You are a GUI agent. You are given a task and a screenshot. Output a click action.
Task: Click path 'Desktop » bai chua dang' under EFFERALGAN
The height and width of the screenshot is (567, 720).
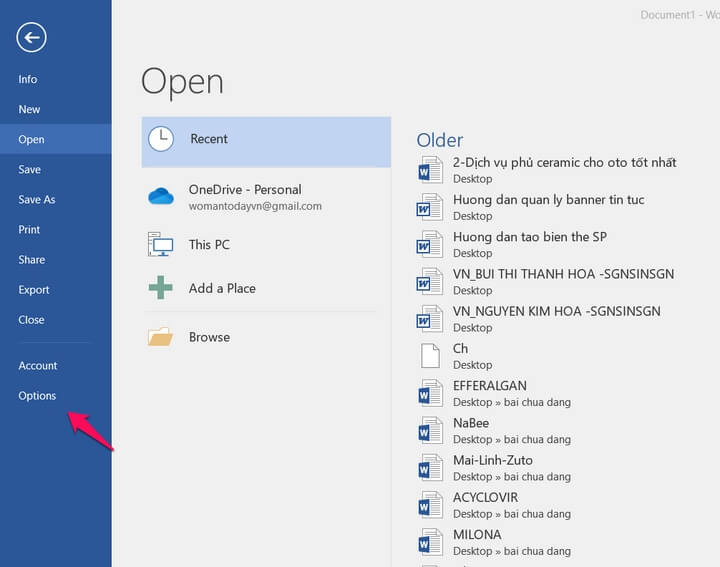(512, 402)
